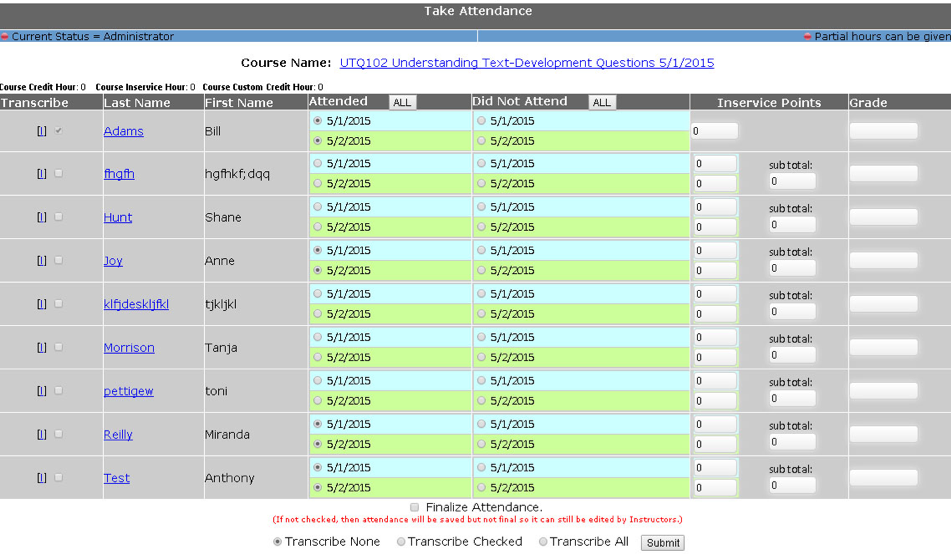Open the UTQ102 course name link
This screenshot has width=951, height=554.
[526, 63]
